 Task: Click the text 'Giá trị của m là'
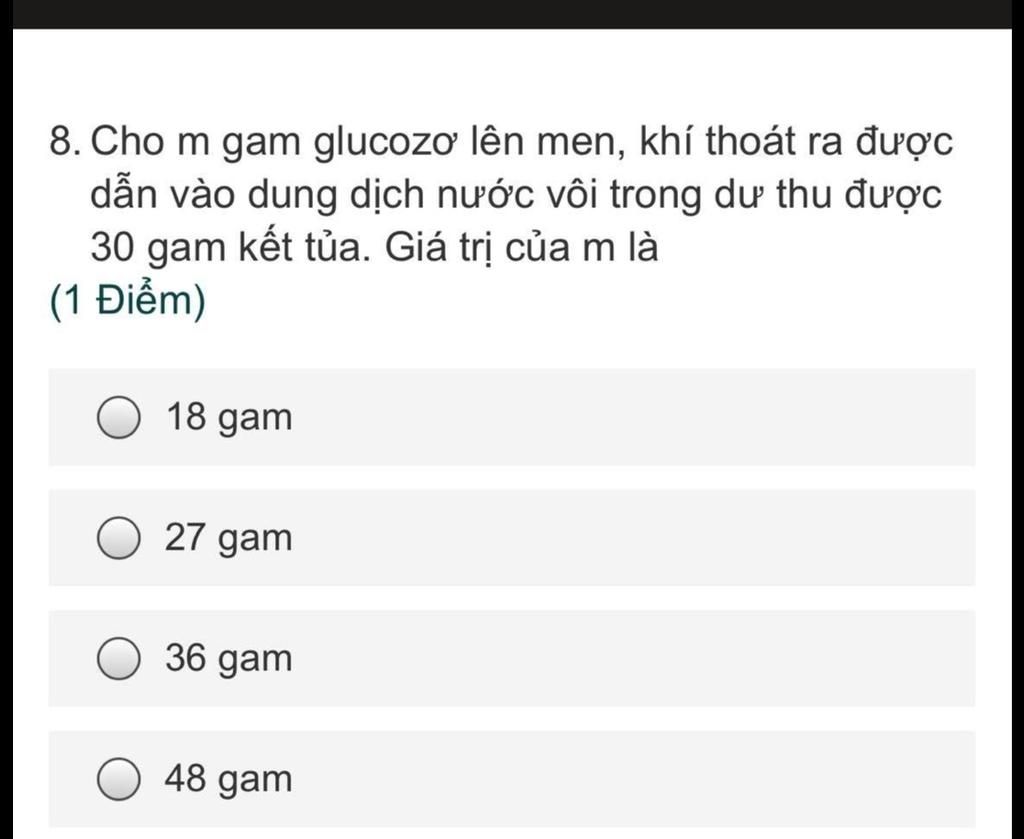521,249
